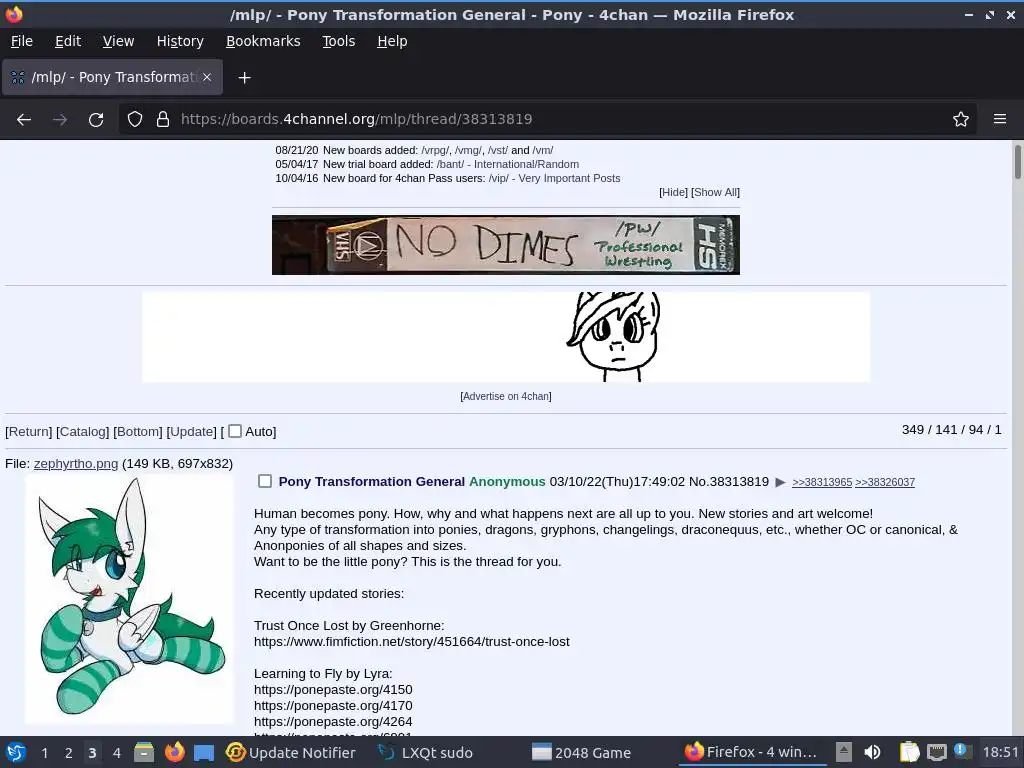
Task: Open the View menu
Action: click(x=118, y=41)
